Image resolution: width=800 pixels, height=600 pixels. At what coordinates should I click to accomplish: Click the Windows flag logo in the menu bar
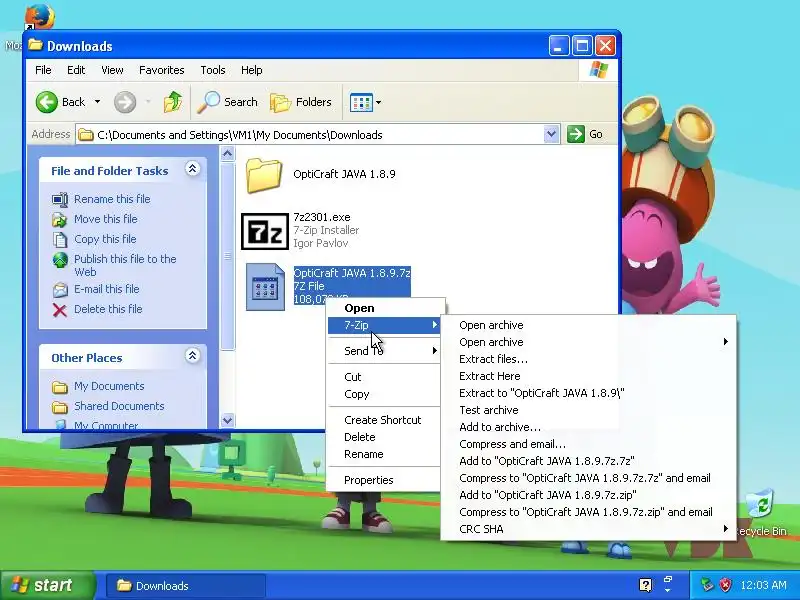pyautogui.click(x=598, y=70)
